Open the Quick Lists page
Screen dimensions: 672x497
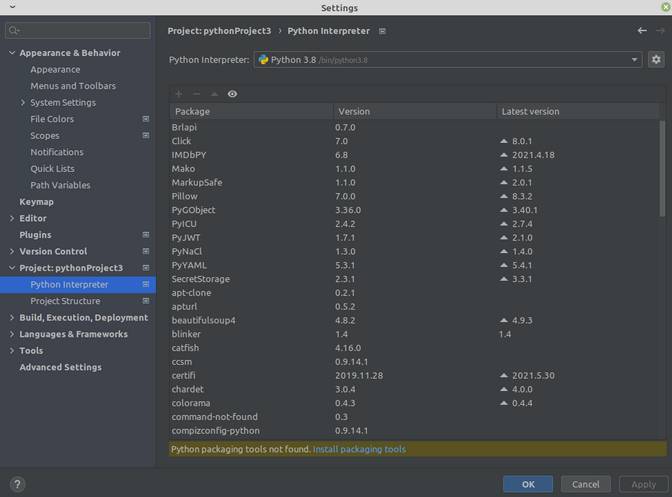tap(52, 168)
